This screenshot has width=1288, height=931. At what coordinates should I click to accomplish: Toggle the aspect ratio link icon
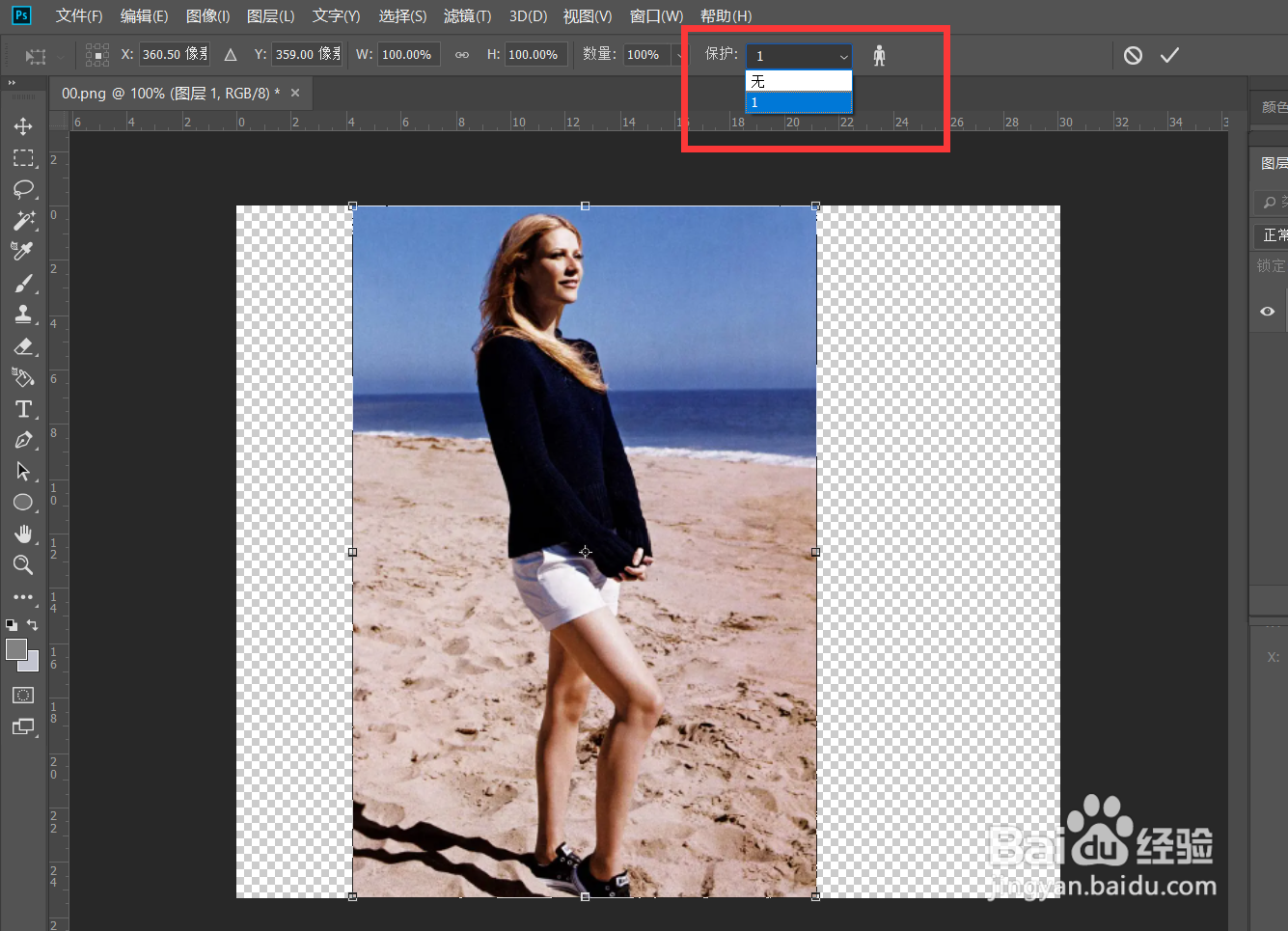(x=462, y=55)
